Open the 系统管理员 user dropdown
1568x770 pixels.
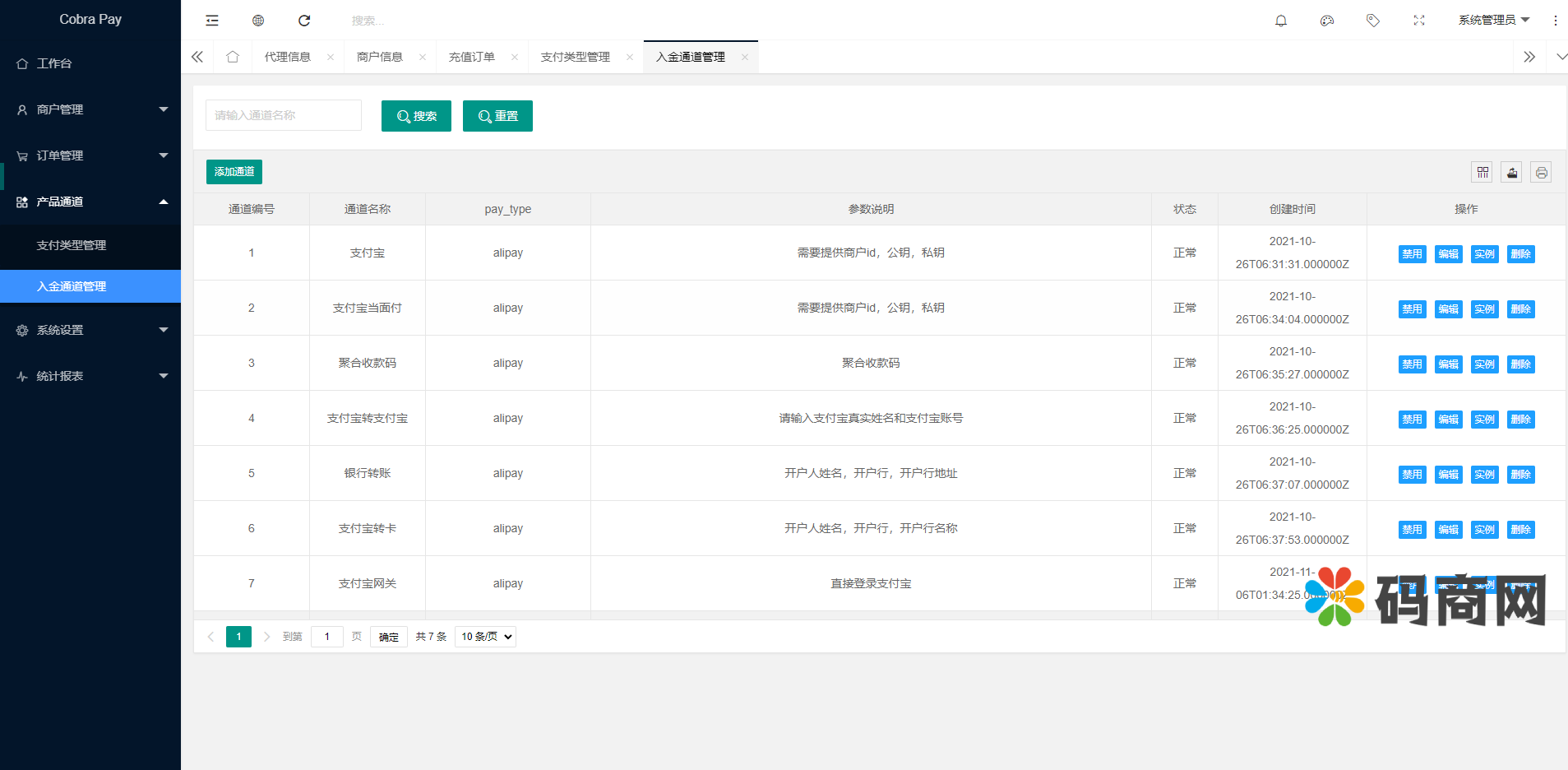1493,21
